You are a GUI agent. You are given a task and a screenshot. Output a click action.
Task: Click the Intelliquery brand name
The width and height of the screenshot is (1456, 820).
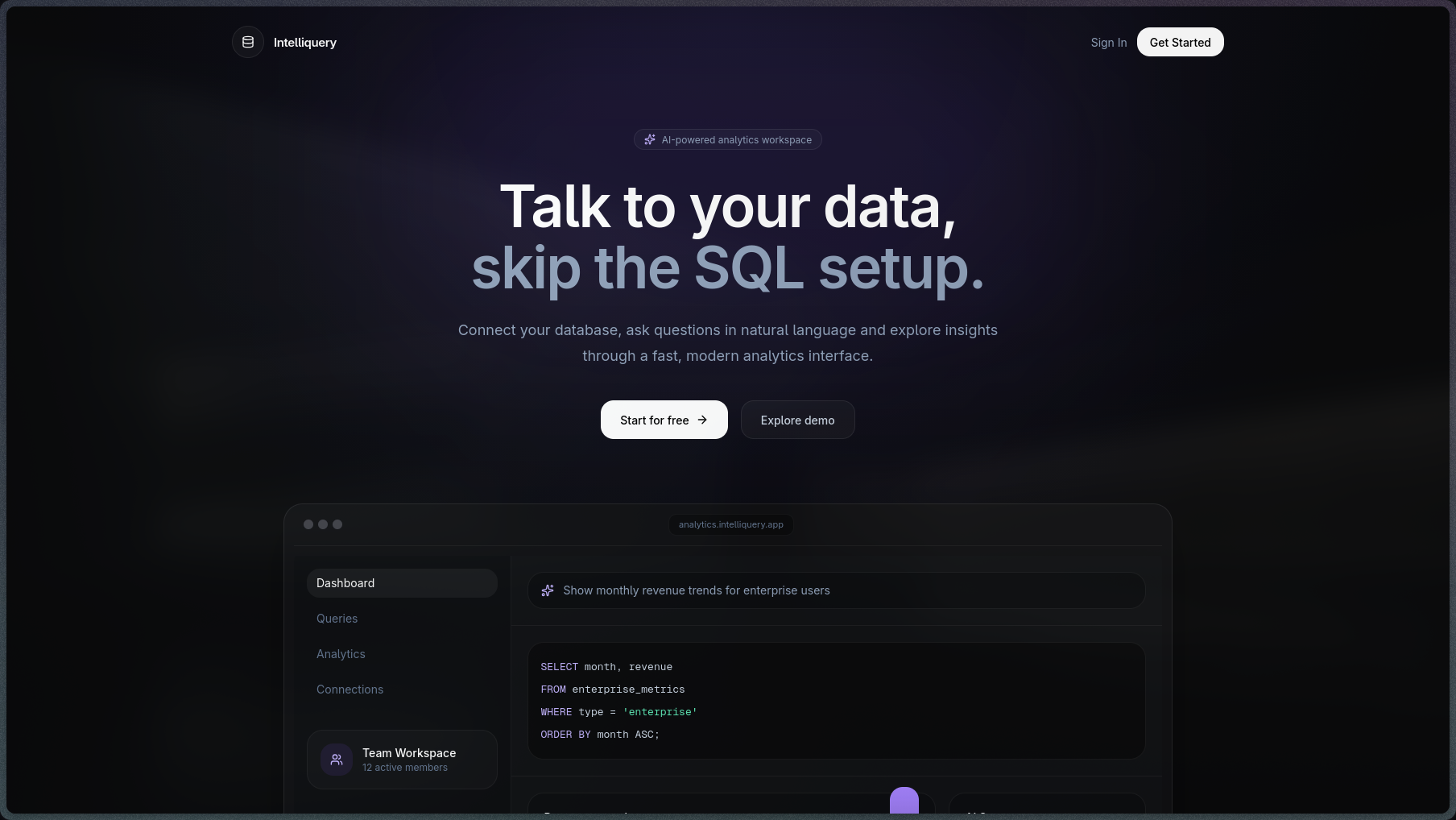click(305, 43)
